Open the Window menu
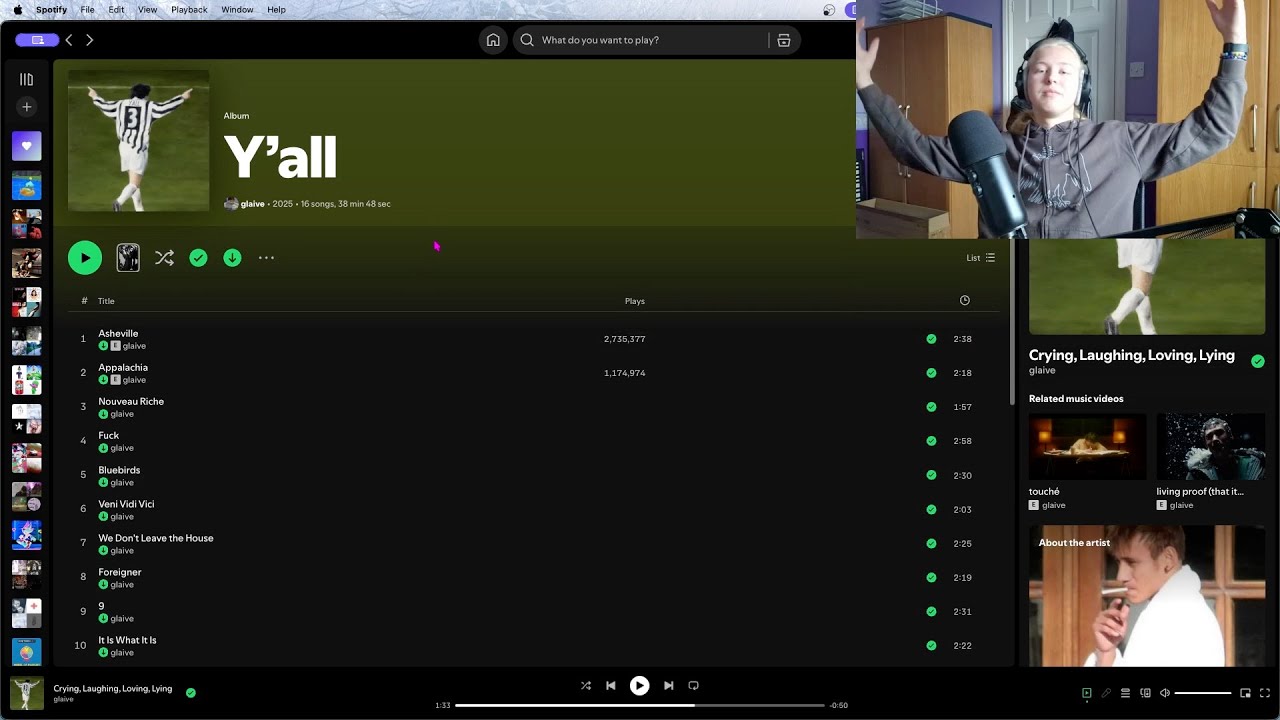 (237, 10)
